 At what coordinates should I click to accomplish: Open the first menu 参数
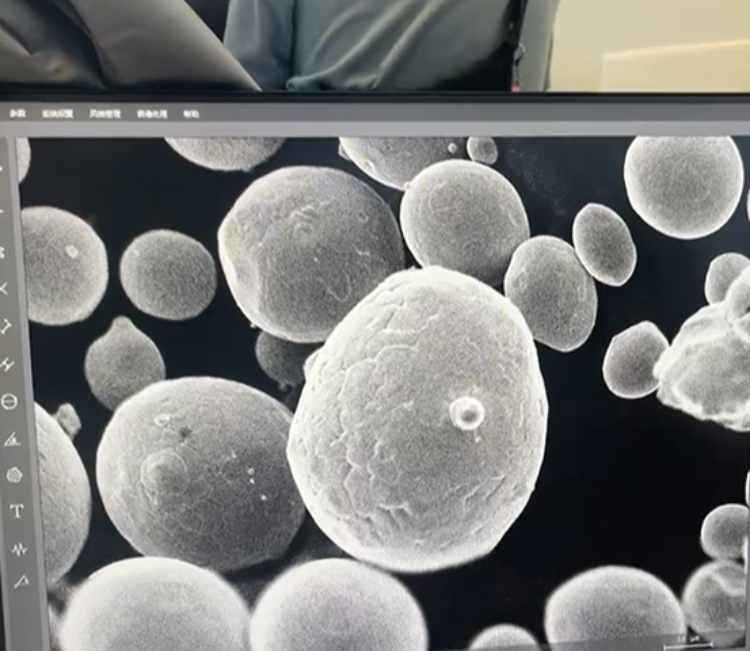(x=18, y=114)
